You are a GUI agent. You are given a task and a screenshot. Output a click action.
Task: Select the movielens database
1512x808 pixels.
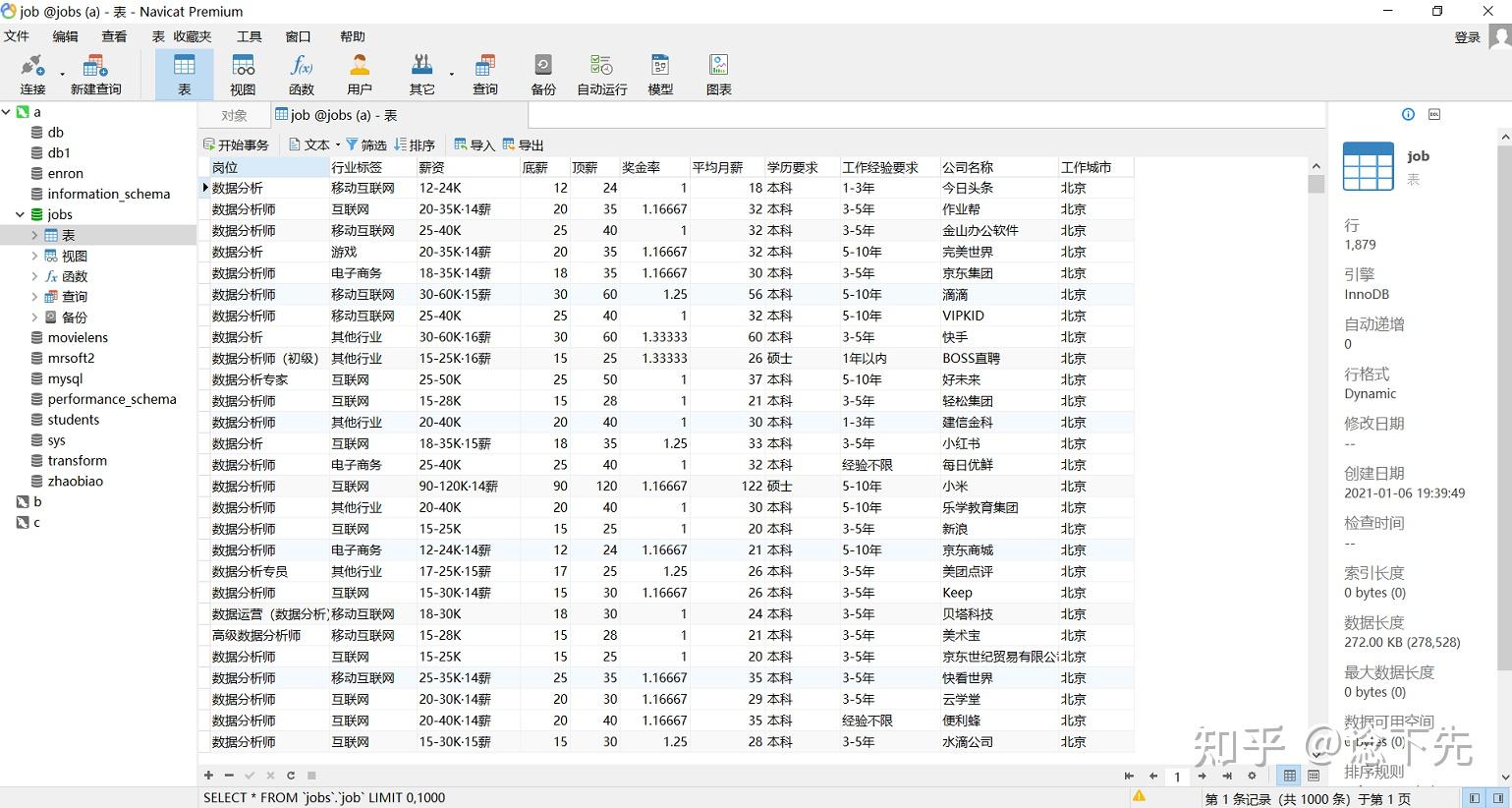coord(78,337)
